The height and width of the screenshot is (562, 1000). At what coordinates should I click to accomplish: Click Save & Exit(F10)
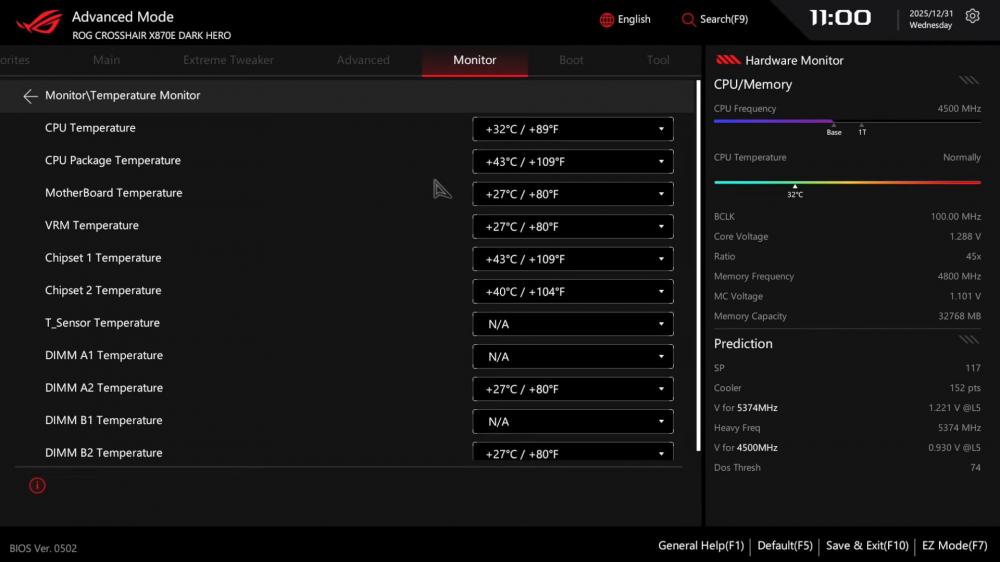(867, 546)
